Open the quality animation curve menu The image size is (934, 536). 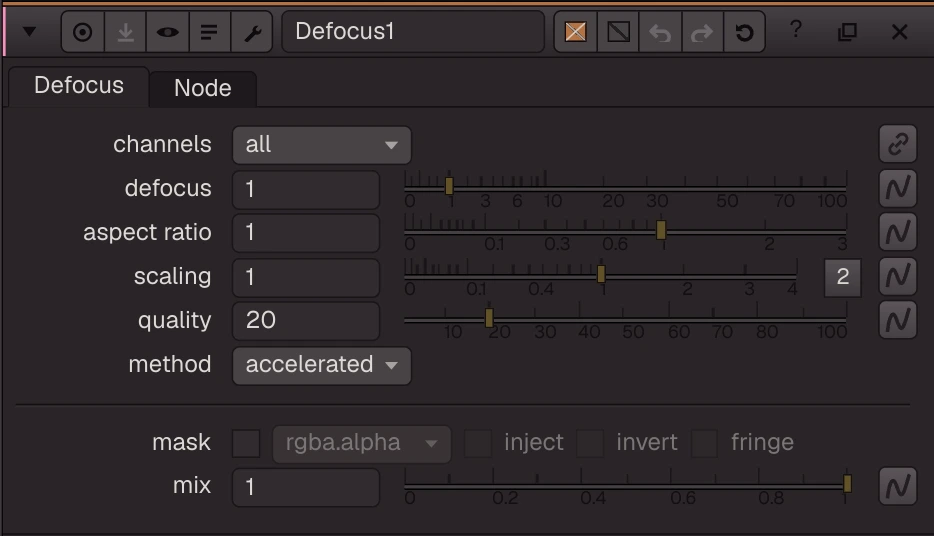click(898, 320)
